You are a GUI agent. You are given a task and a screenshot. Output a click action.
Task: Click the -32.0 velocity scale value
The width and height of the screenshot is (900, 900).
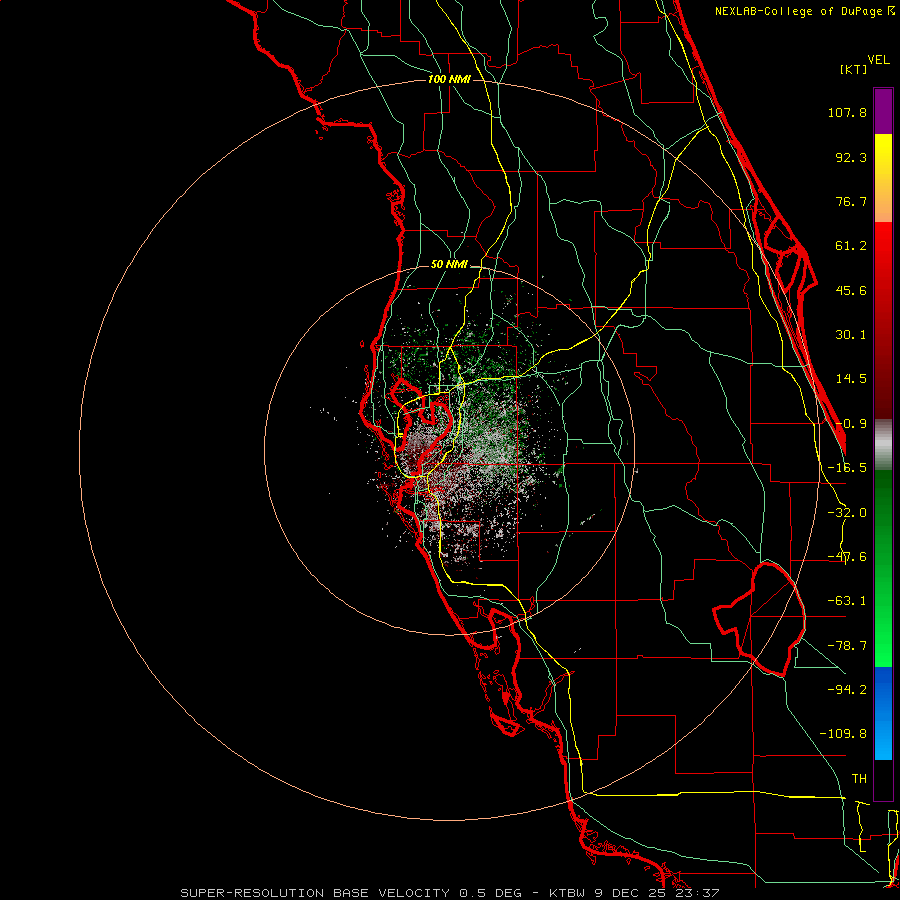(x=847, y=513)
